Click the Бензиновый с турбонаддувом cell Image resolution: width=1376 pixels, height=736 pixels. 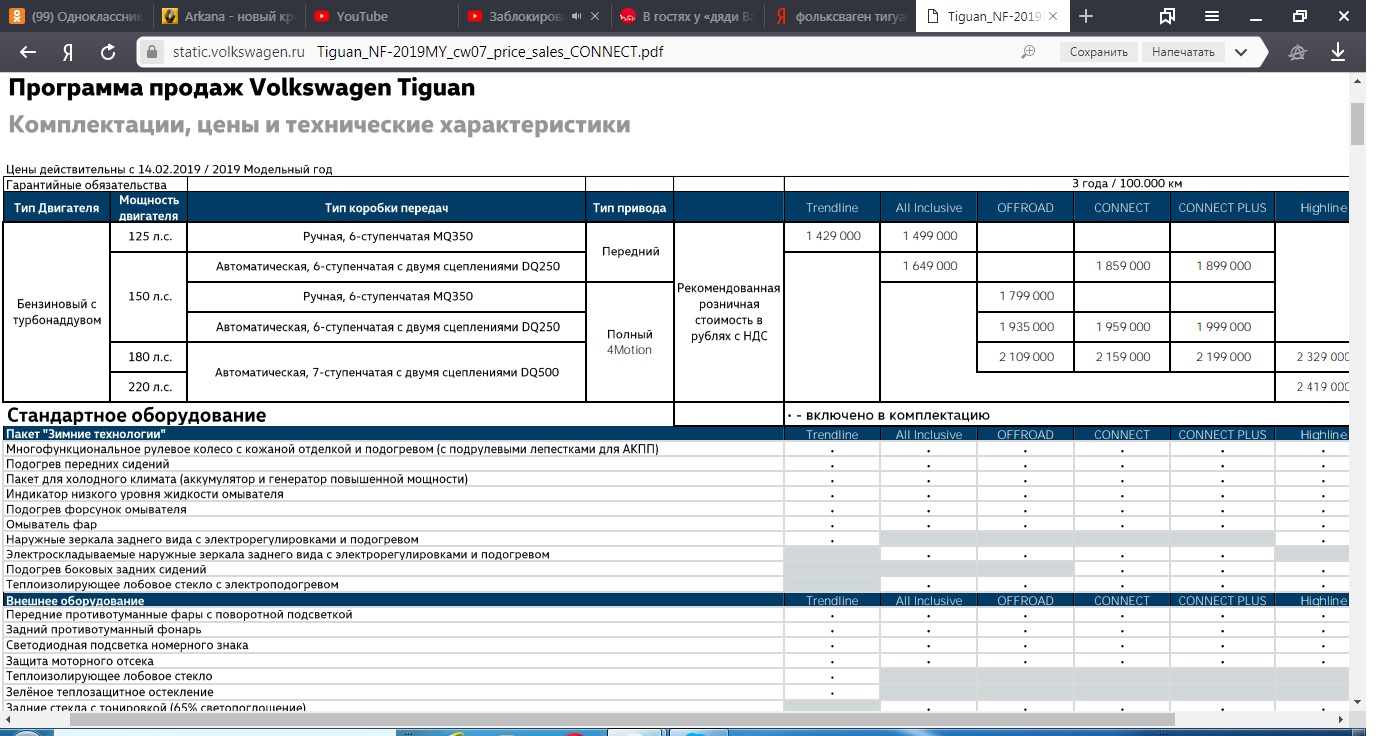57,312
